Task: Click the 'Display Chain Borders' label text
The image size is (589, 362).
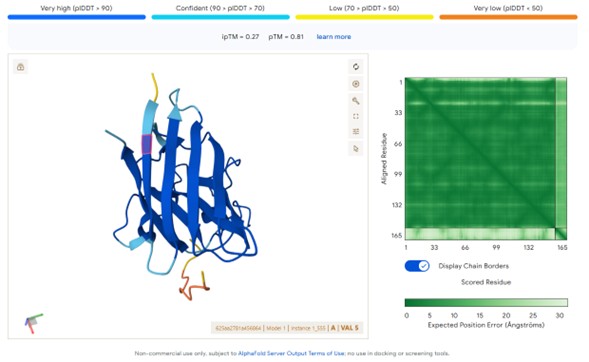Action: click(x=473, y=266)
